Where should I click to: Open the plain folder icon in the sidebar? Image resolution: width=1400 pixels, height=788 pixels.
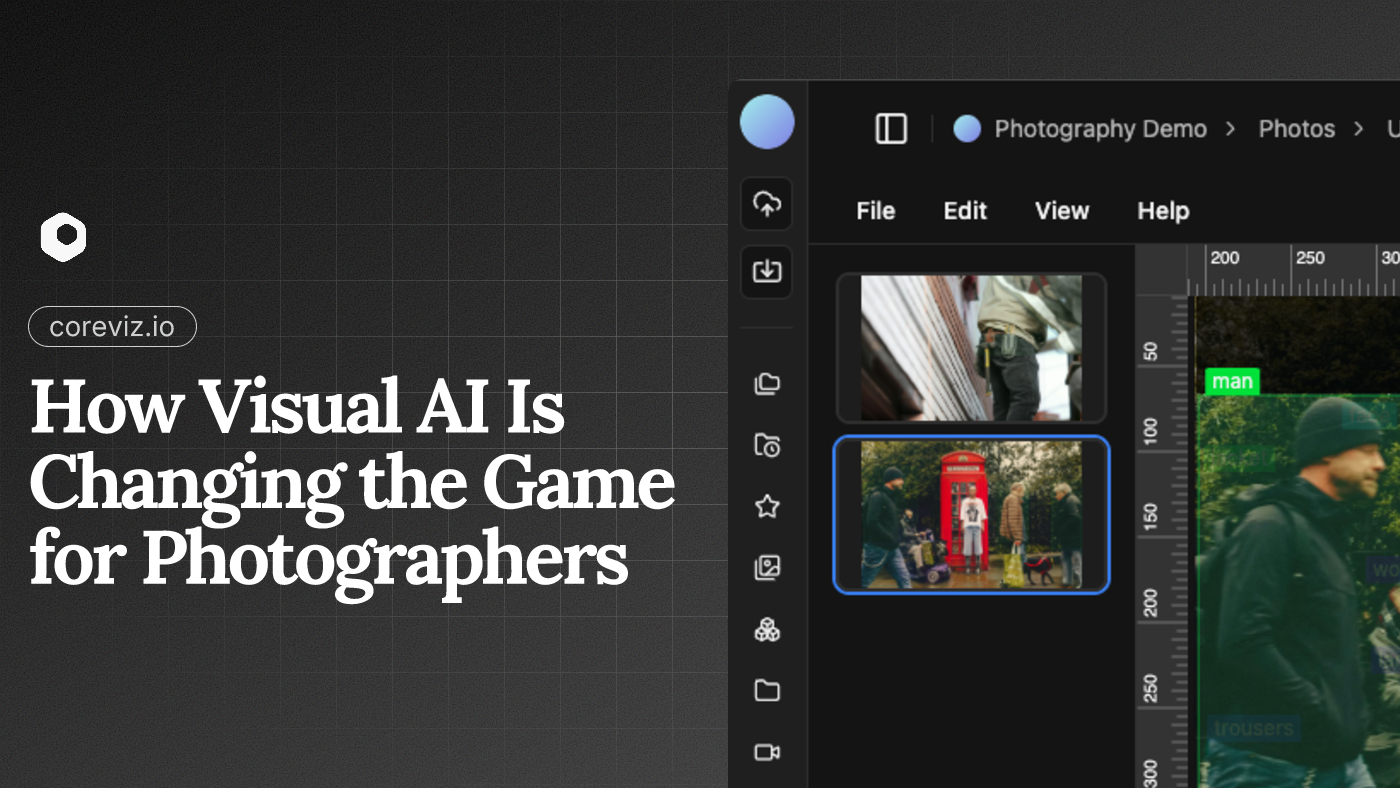pos(767,690)
